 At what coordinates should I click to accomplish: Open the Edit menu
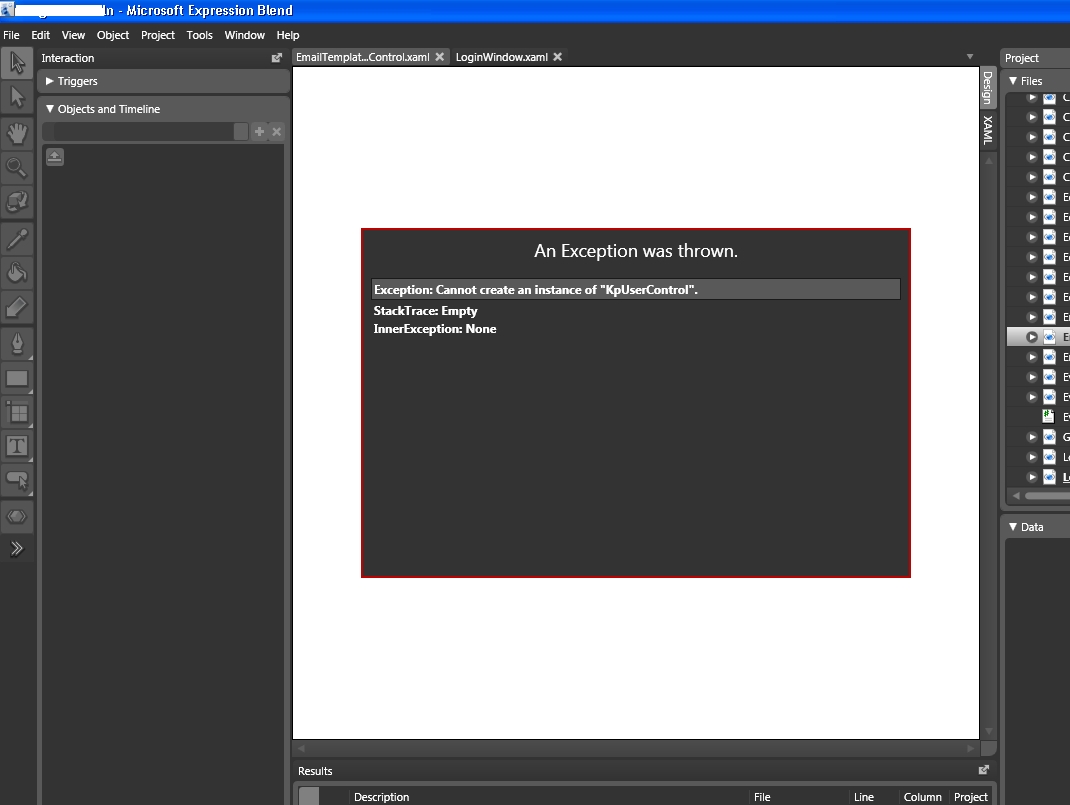(40, 35)
